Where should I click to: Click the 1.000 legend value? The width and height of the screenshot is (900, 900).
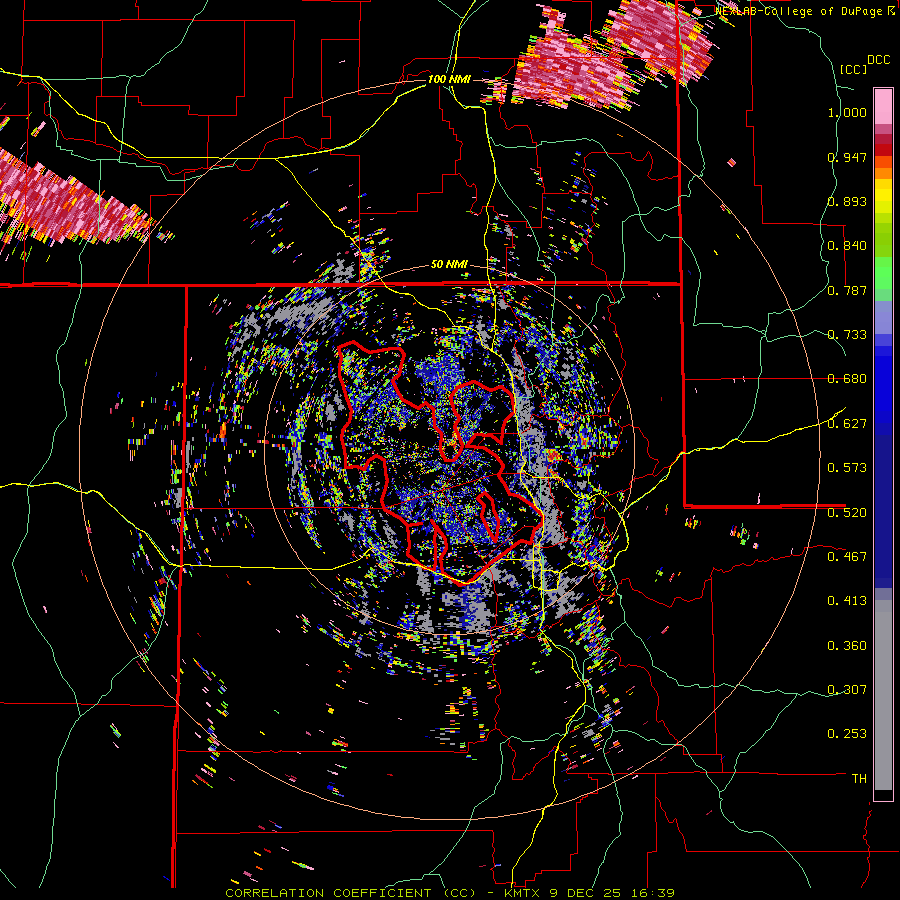point(847,112)
